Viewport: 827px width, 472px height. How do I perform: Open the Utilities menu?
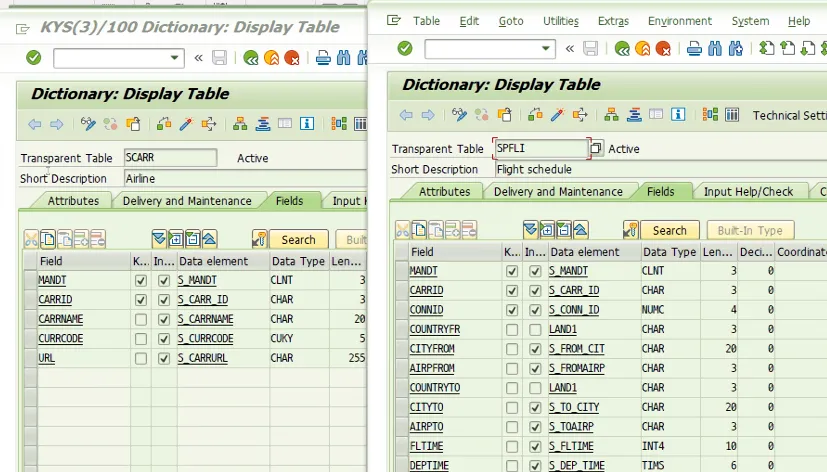561,21
